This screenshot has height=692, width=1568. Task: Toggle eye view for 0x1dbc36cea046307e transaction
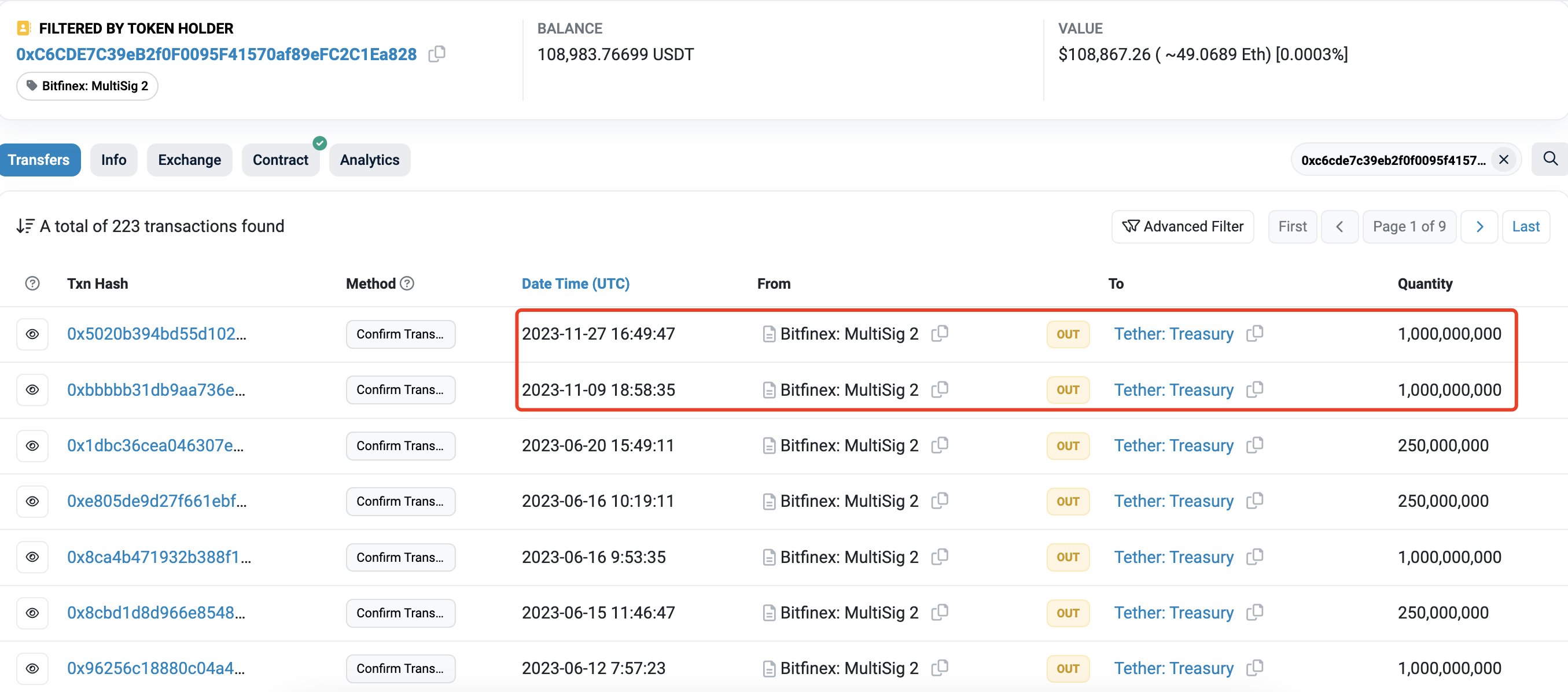32,446
